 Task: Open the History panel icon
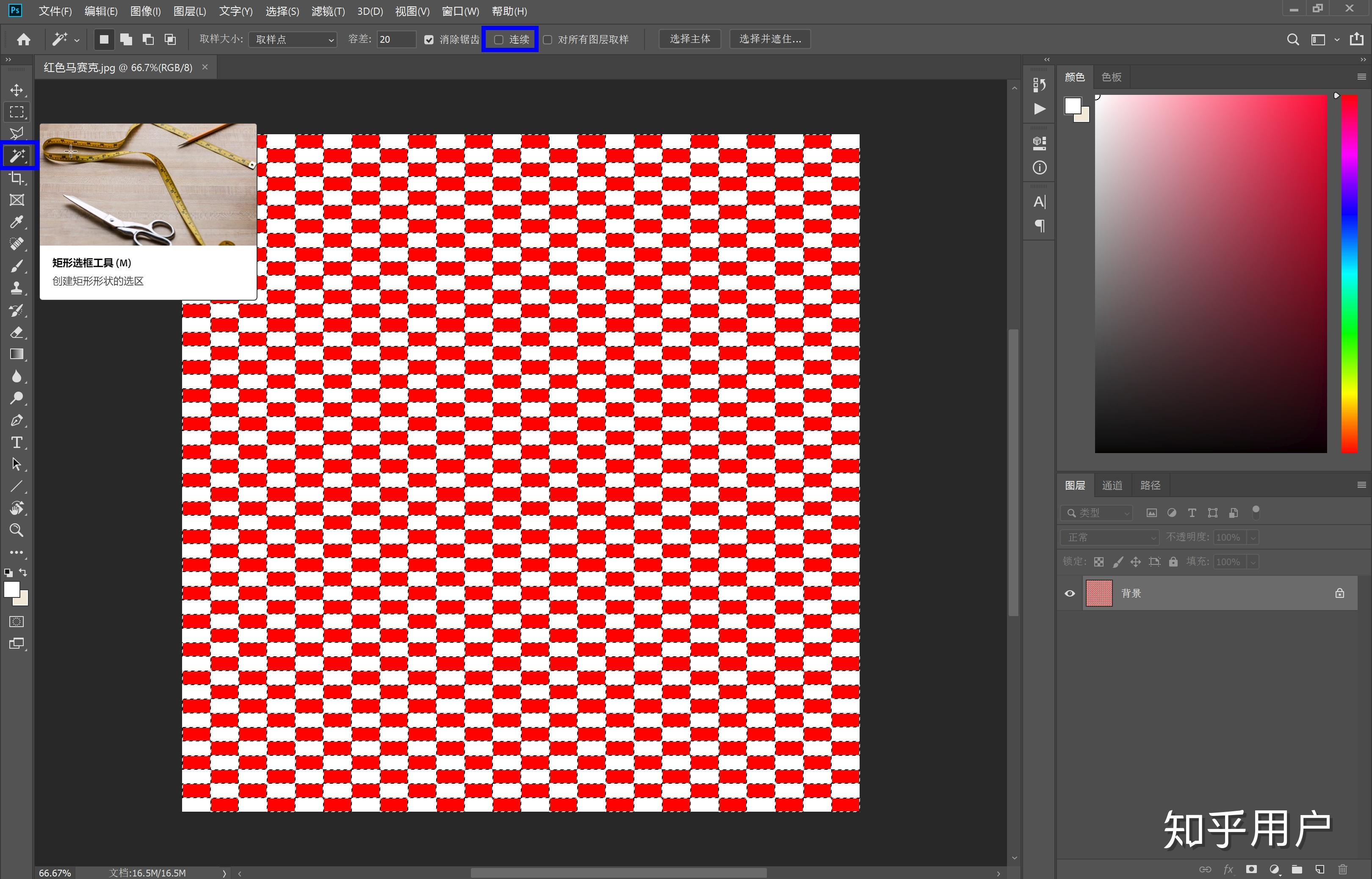[1039, 85]
